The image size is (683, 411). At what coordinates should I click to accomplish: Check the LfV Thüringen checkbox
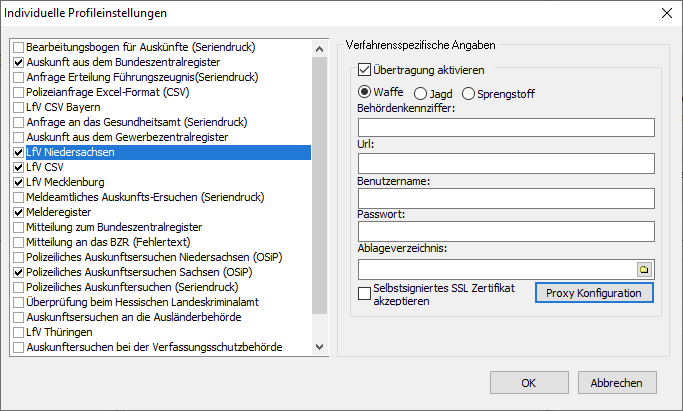coord(18,332)
